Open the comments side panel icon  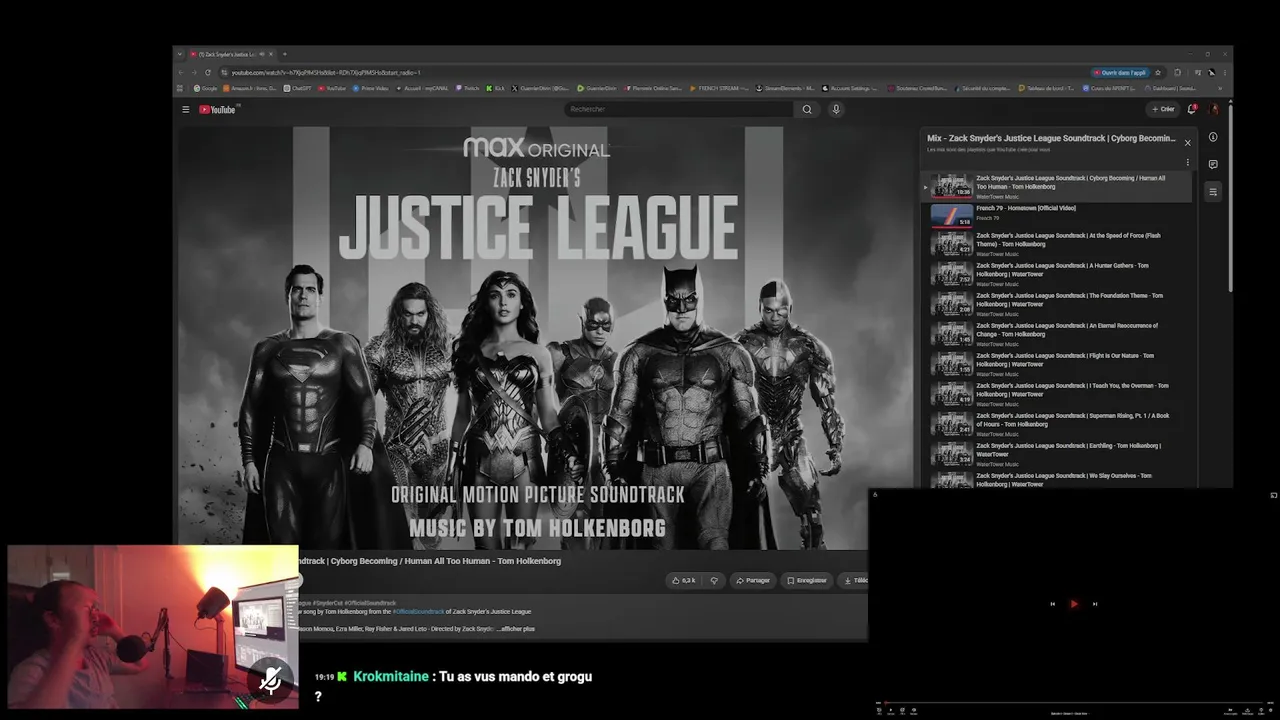tap(1213, 164)
